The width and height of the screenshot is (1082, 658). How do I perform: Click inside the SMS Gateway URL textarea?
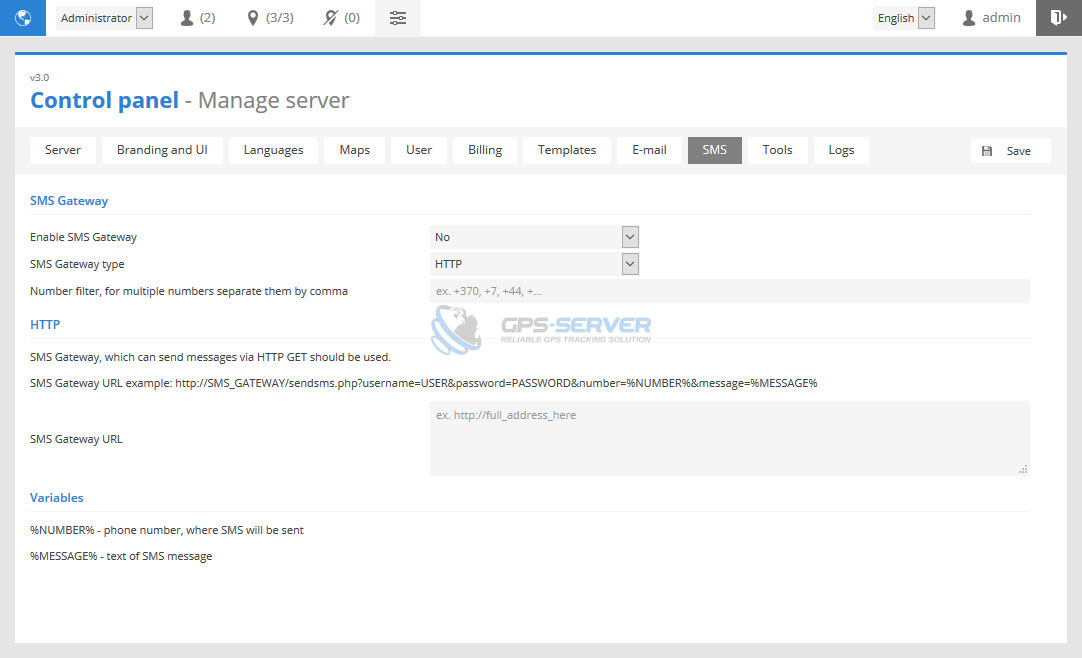[x=729, y=438]
